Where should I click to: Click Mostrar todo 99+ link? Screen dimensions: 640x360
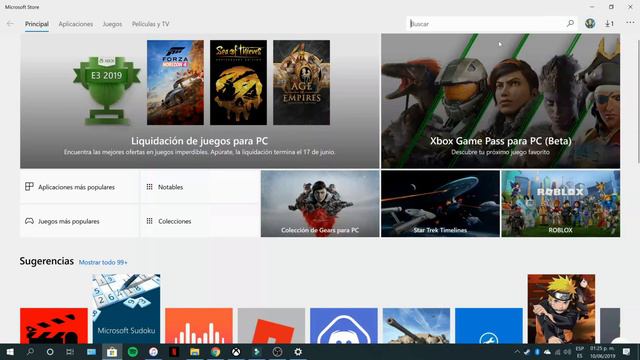point(103,262)
